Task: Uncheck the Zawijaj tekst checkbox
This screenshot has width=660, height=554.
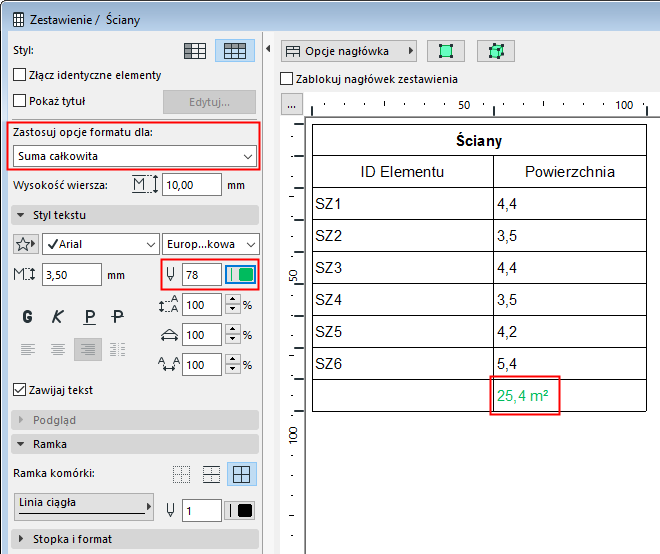Action: [x=19, y=390]
